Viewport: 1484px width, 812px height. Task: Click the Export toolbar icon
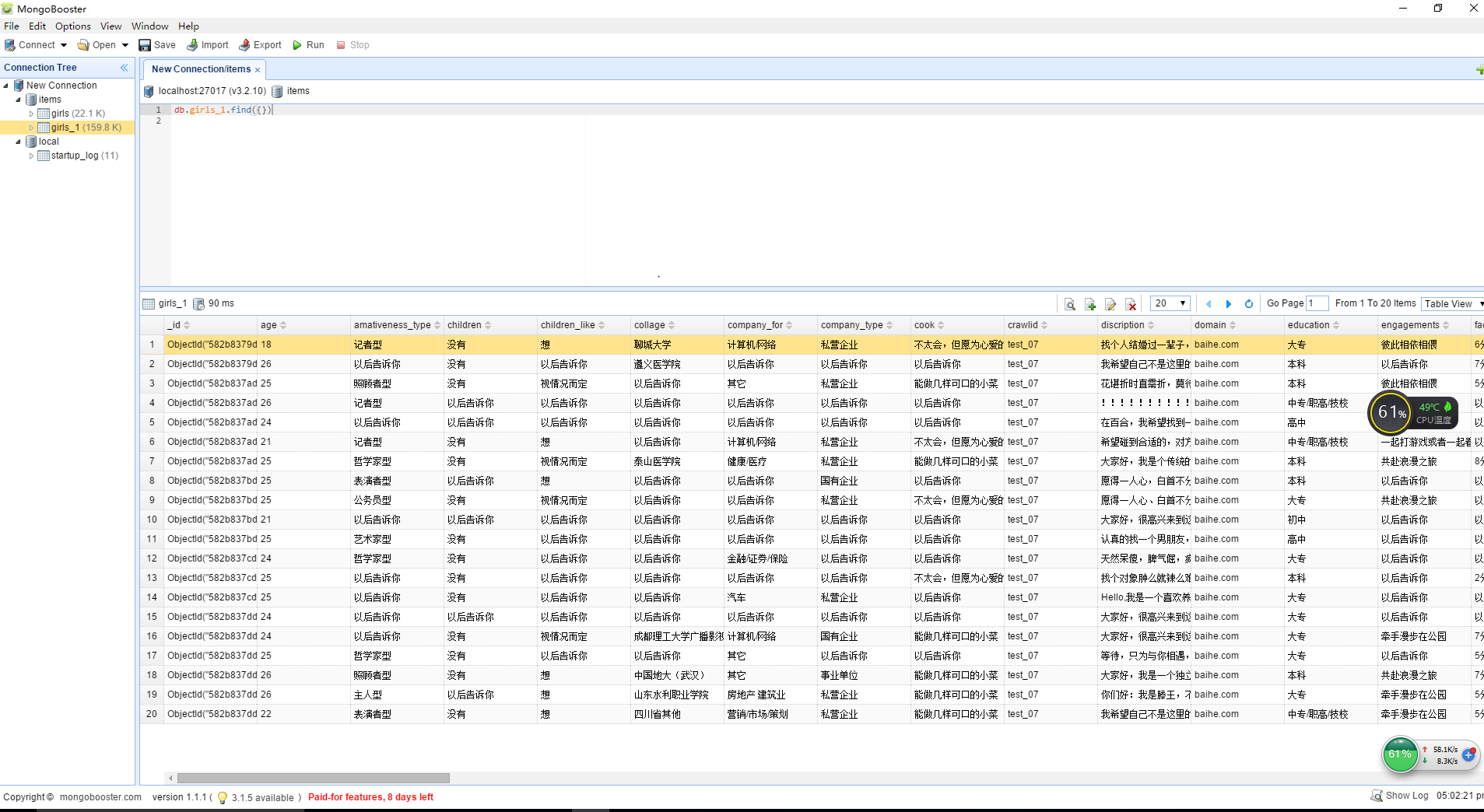[260, 45]
